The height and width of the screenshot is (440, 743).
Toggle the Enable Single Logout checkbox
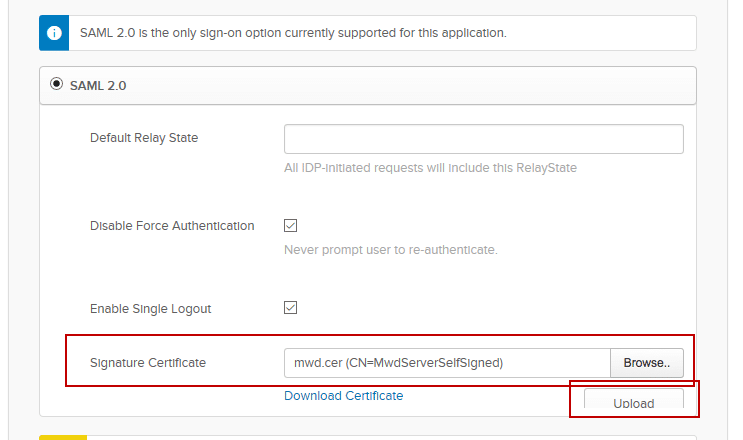tap(291, 308)
